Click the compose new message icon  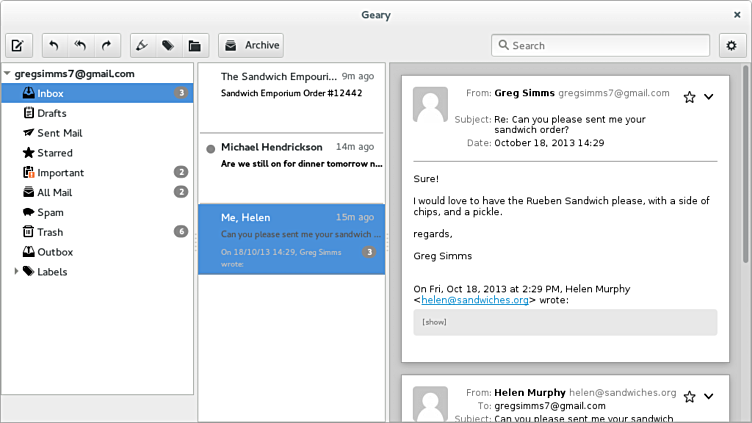tap(18, 45)
